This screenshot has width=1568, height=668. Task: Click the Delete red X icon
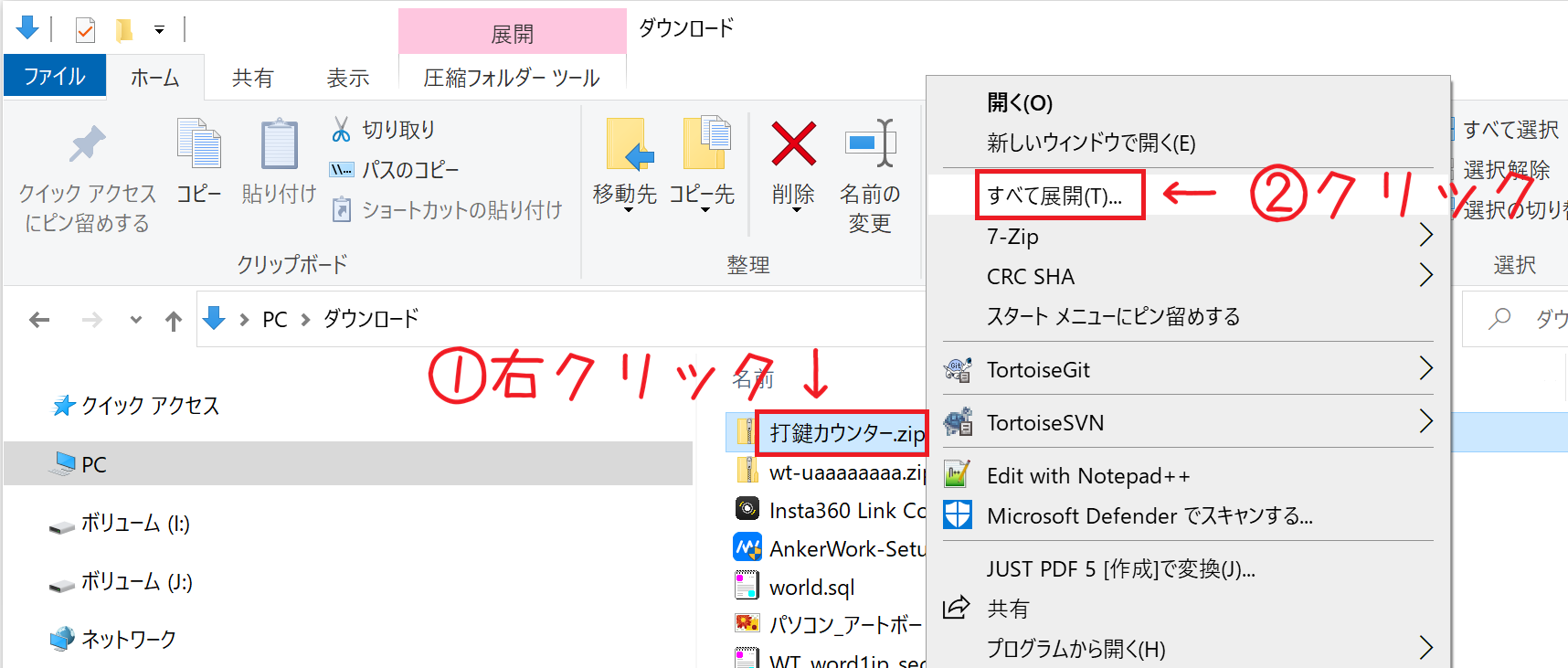(793, 144)
